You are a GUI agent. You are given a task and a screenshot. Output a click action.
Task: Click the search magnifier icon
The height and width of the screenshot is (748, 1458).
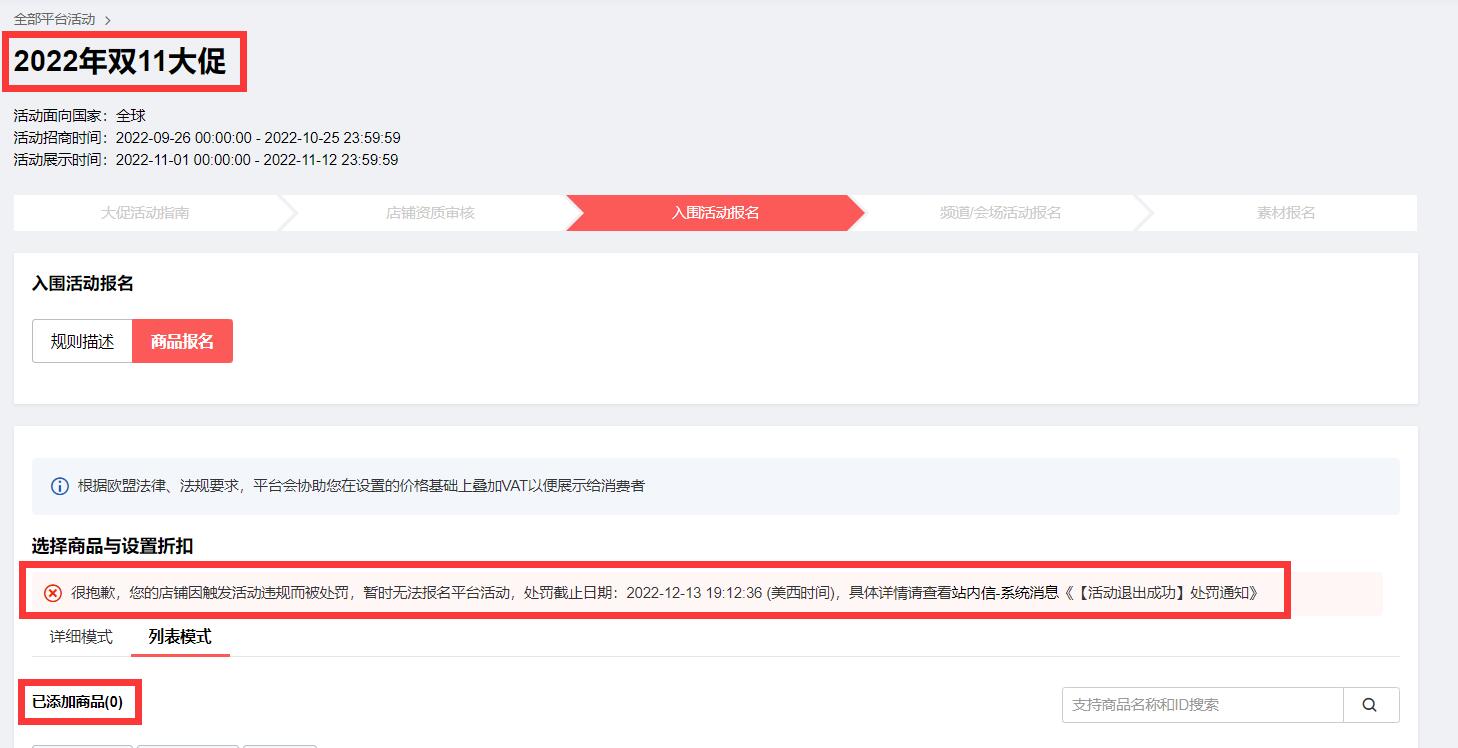tap(1369, 705)
